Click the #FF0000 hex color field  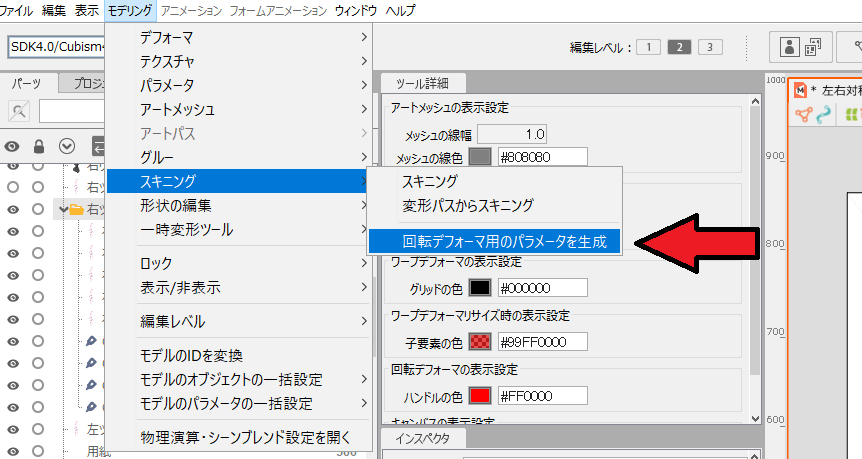click(543, 396)
